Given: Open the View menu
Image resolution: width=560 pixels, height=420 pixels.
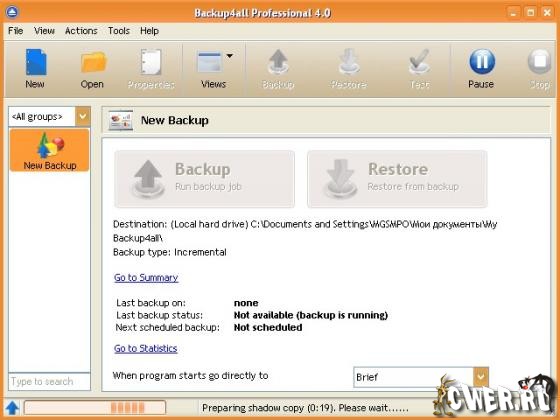Looking at the screenshot, I should click(44, 31).
